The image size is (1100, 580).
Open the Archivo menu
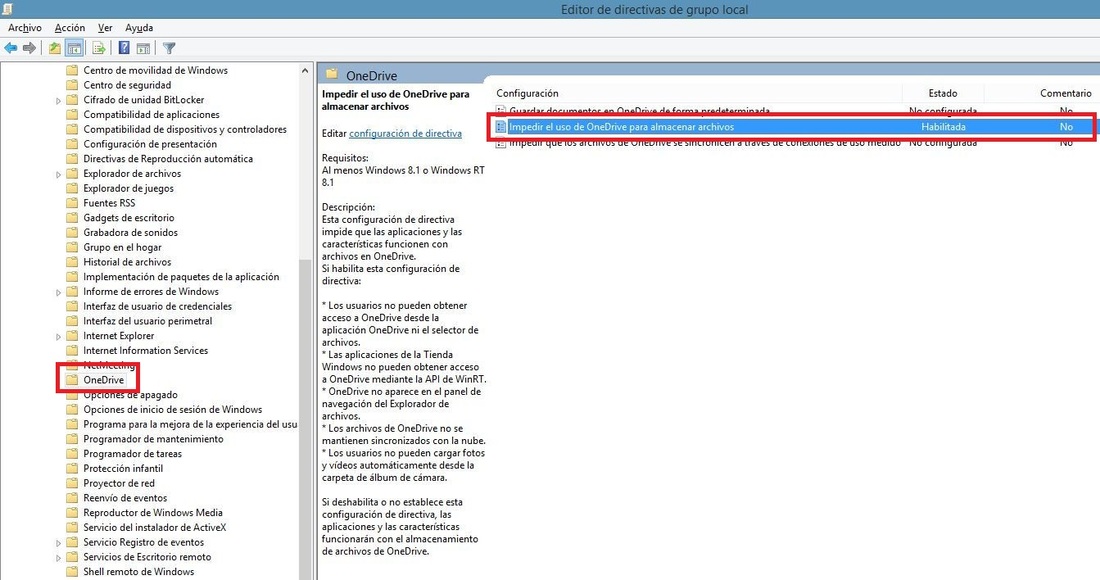tap(25, 28)
